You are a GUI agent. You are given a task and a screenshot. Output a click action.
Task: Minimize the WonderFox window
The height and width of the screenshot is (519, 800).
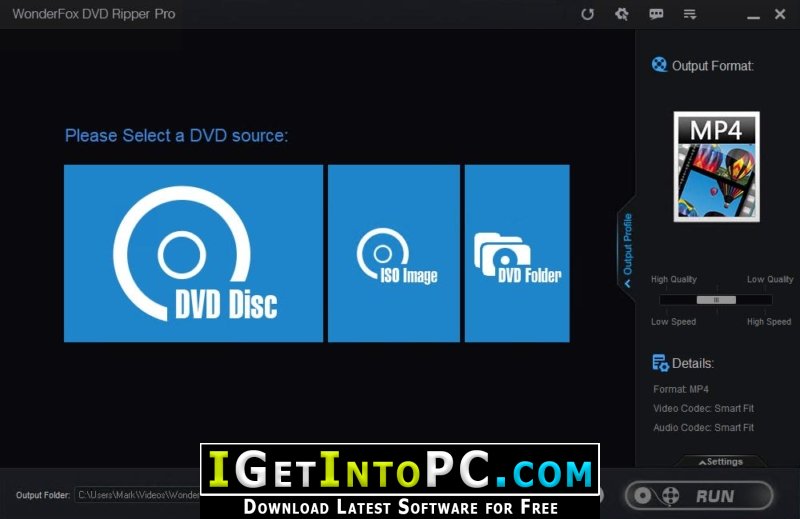[753, 15]
